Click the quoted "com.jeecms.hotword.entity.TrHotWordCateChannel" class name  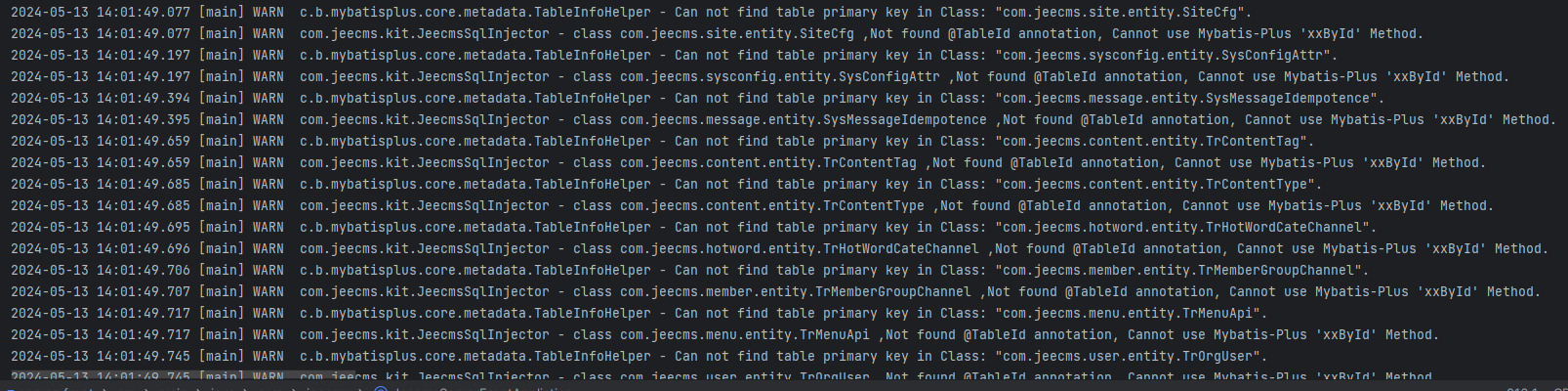pos(1184,227)
